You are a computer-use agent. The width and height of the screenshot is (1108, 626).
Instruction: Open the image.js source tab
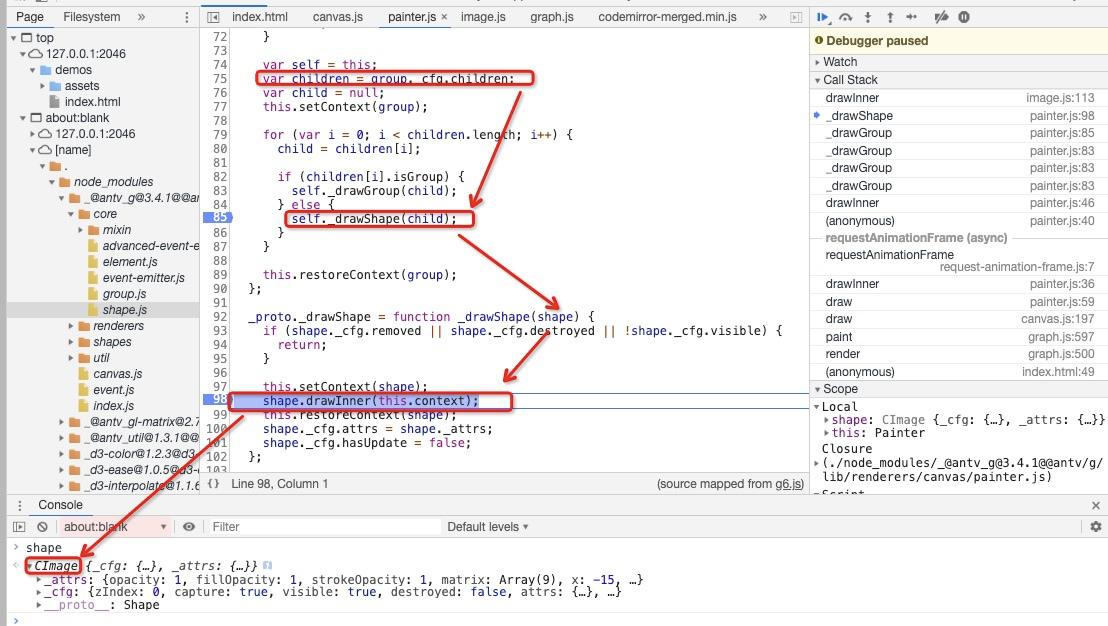tap(483, 17)
